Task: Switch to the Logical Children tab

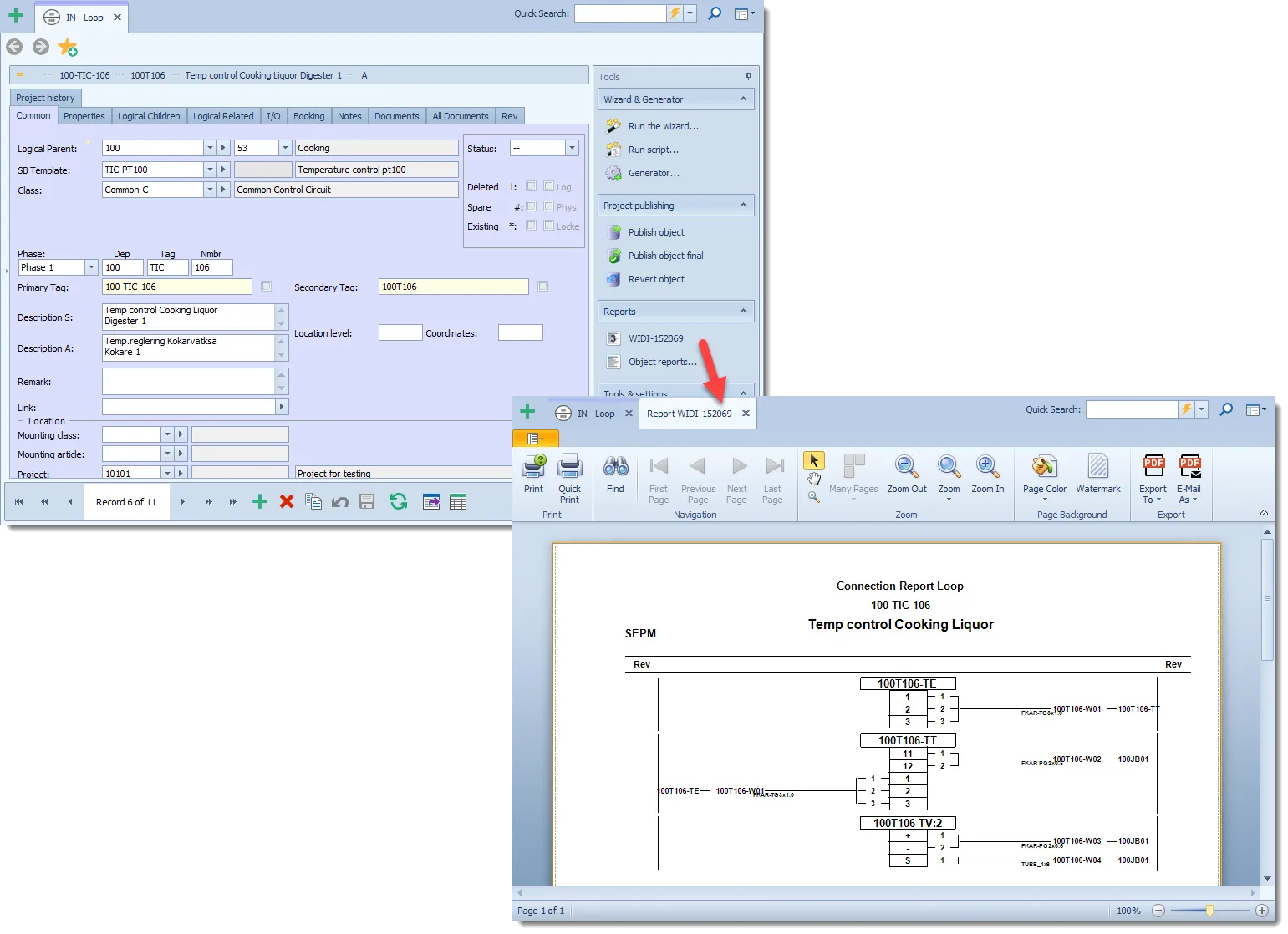Action: pyautogui.click(x=149, y=116)
